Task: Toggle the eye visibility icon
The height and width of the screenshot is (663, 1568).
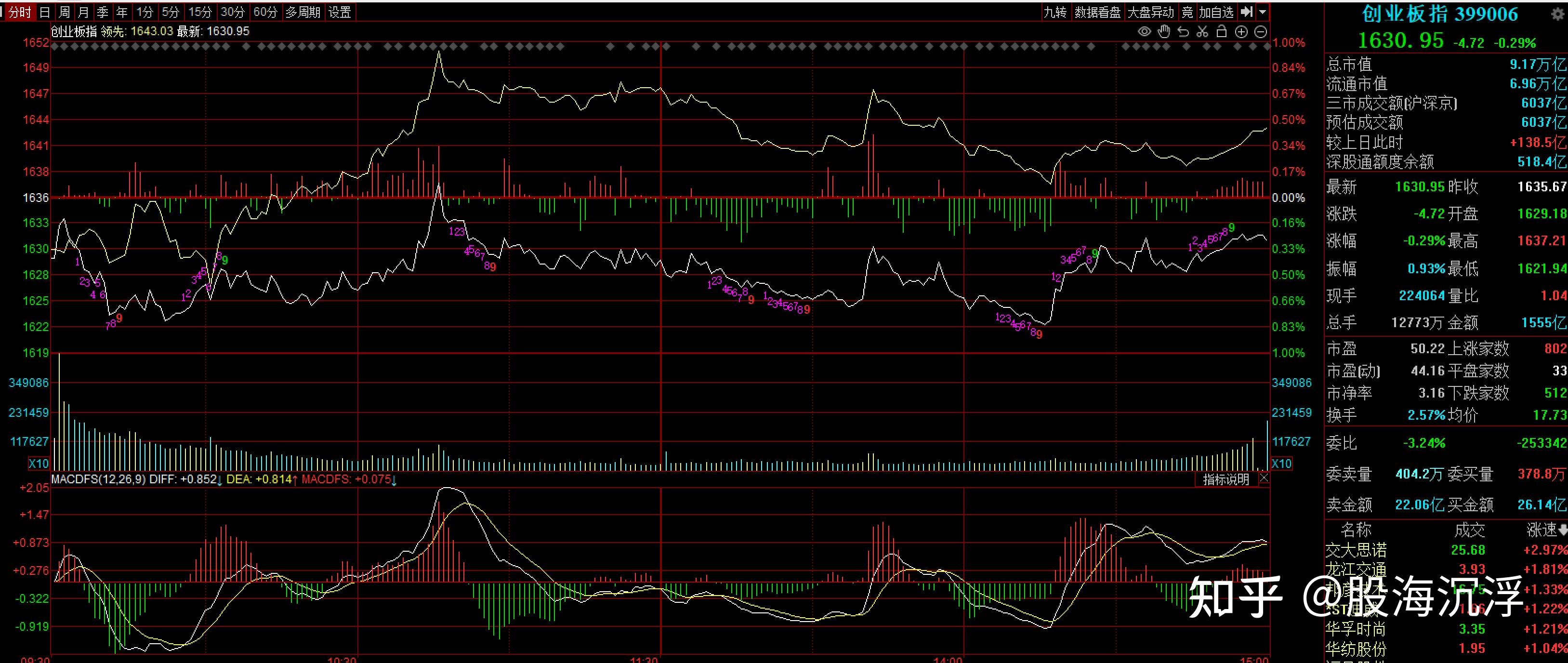Action: pyautogui.click(x=1145, y=32)
